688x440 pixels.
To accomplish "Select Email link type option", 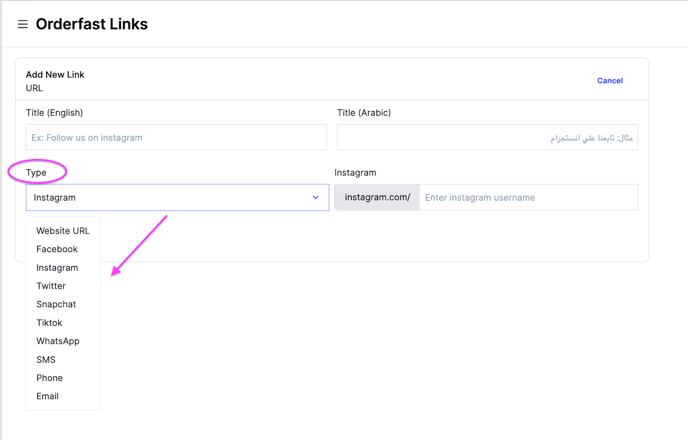I will coord(47,397).
